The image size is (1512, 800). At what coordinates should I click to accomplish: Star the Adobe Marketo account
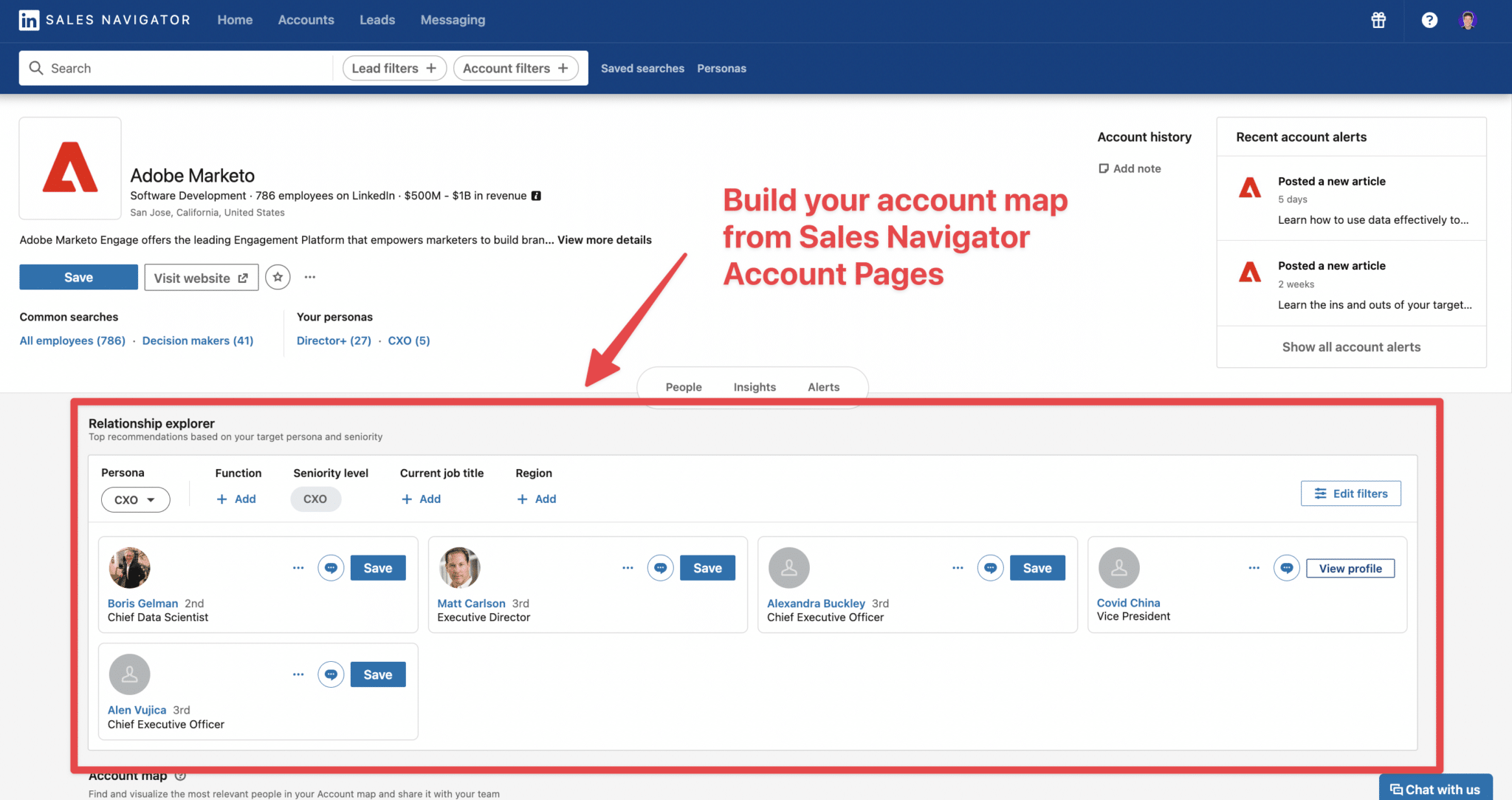click(278, 277)
